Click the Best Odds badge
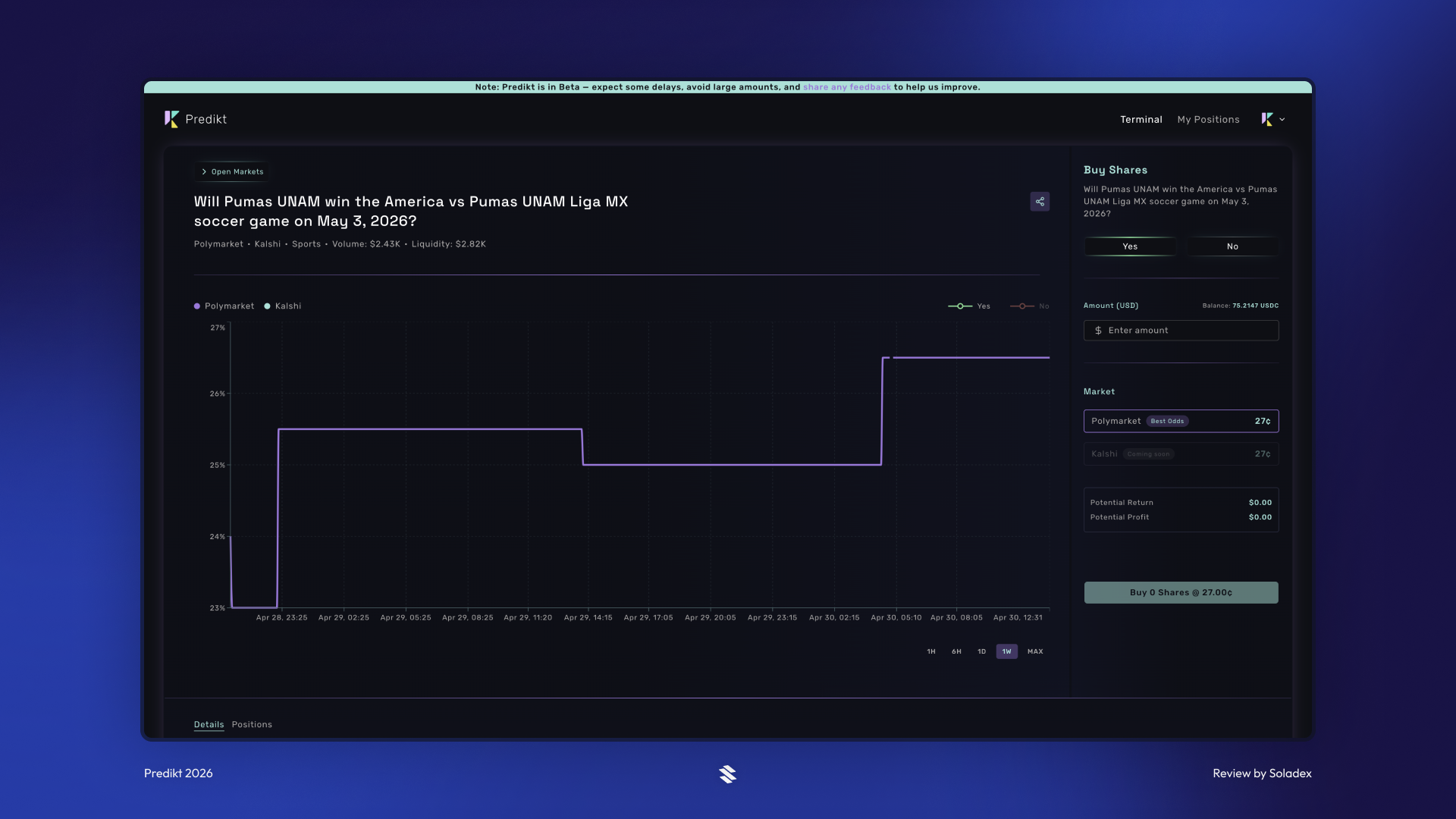1456x819 pixels. point(1167,421)
